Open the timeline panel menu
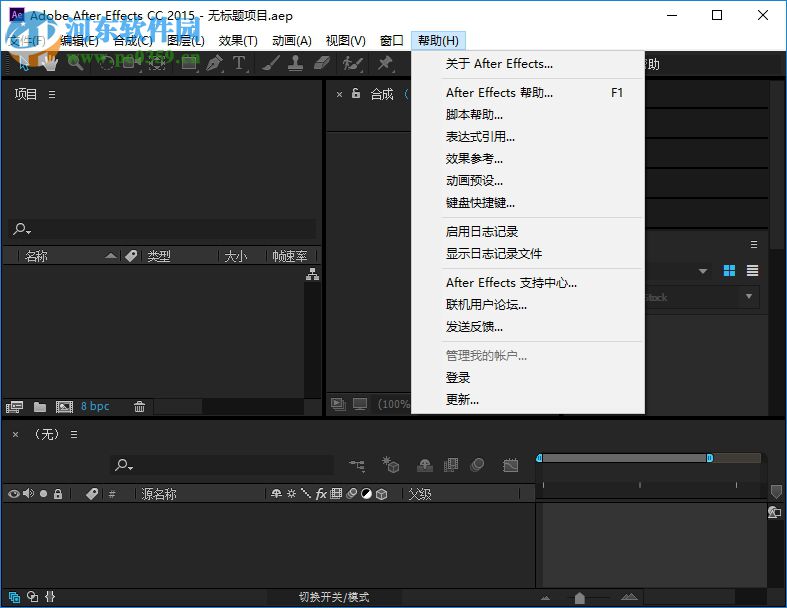This screenshot has height=608, width=787. pyautogui.click(x=74, y=434)
